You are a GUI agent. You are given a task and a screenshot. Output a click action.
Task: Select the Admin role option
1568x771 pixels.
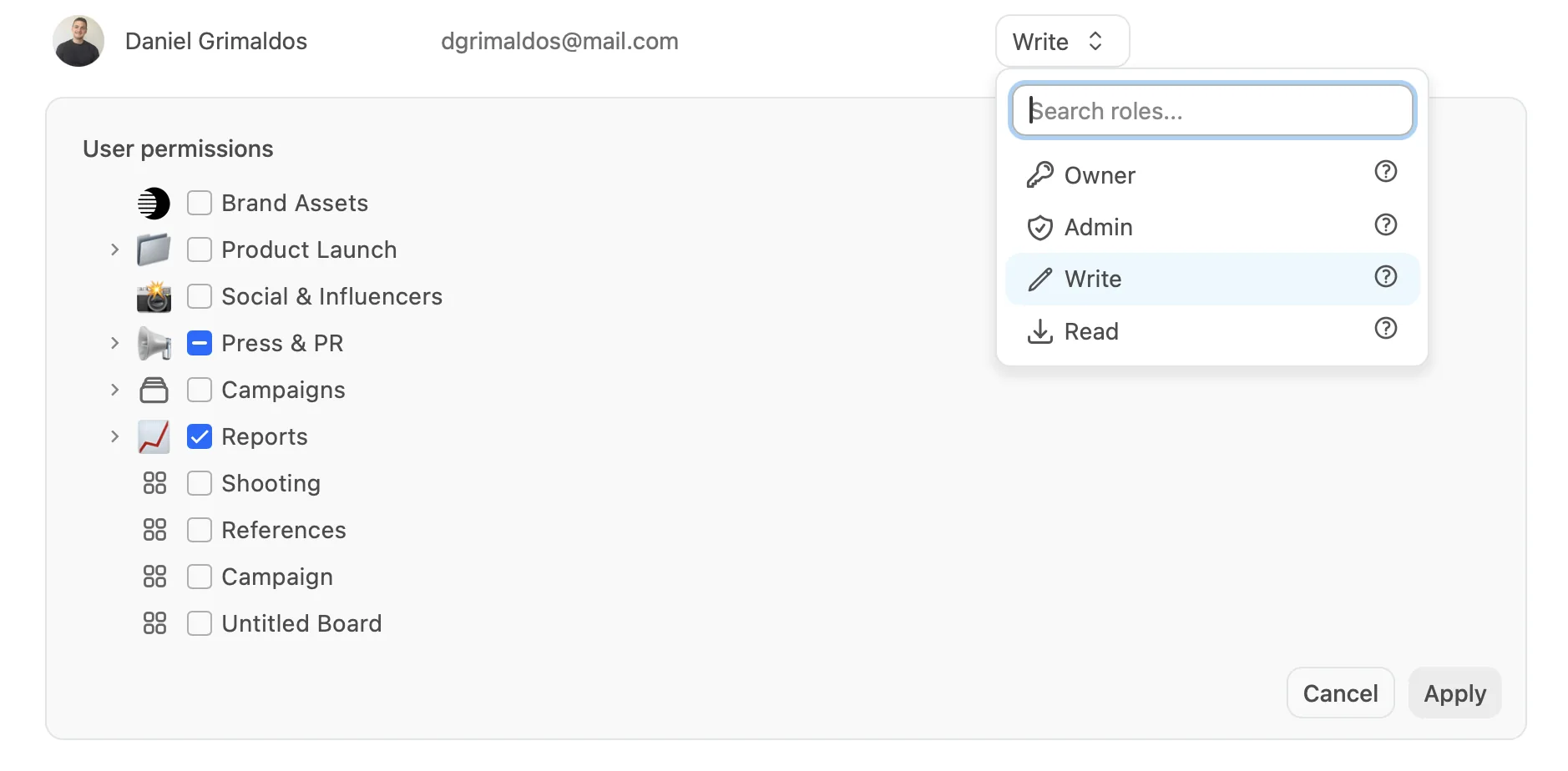pyautogui.click(x=1212, y=227)
